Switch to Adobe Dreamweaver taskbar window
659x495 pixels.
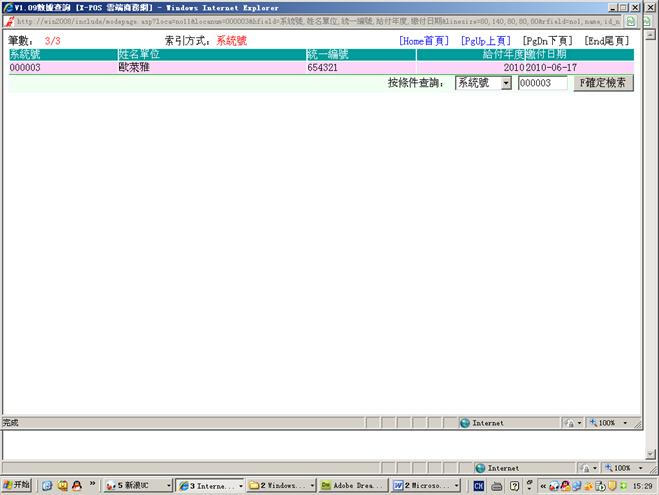[x=352, y=485]
